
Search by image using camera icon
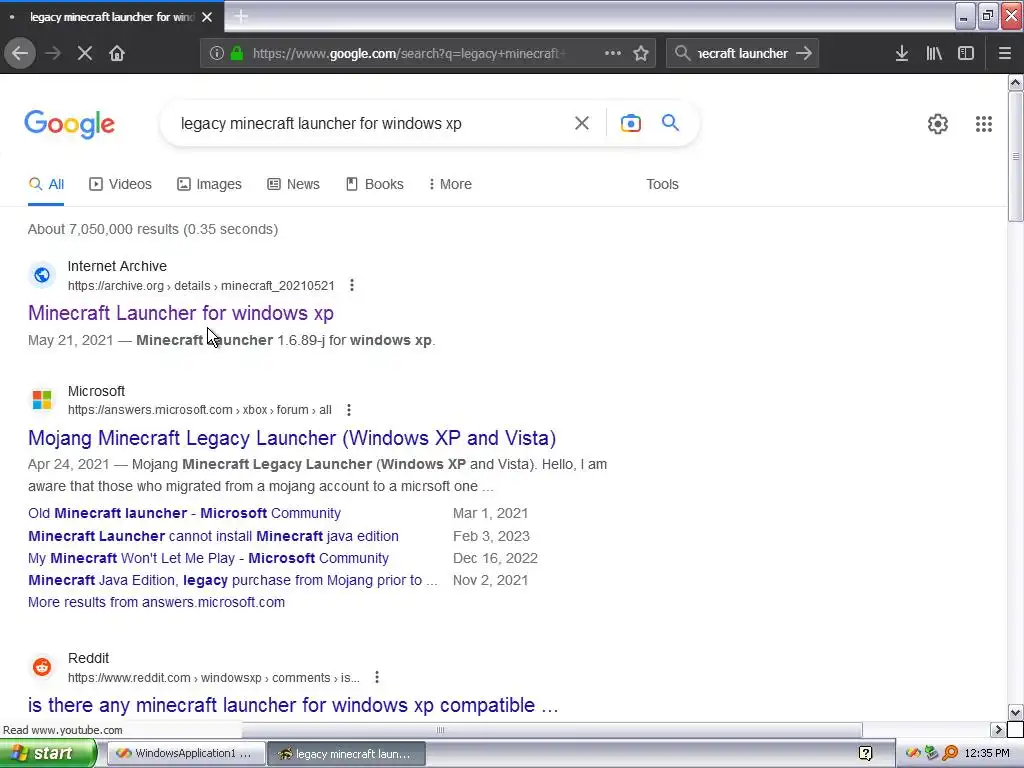click(630, 123)
